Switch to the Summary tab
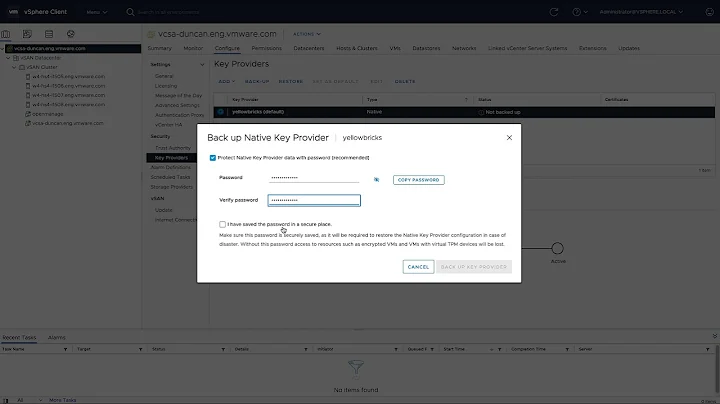The image size is (720, 404). point(159,48)
